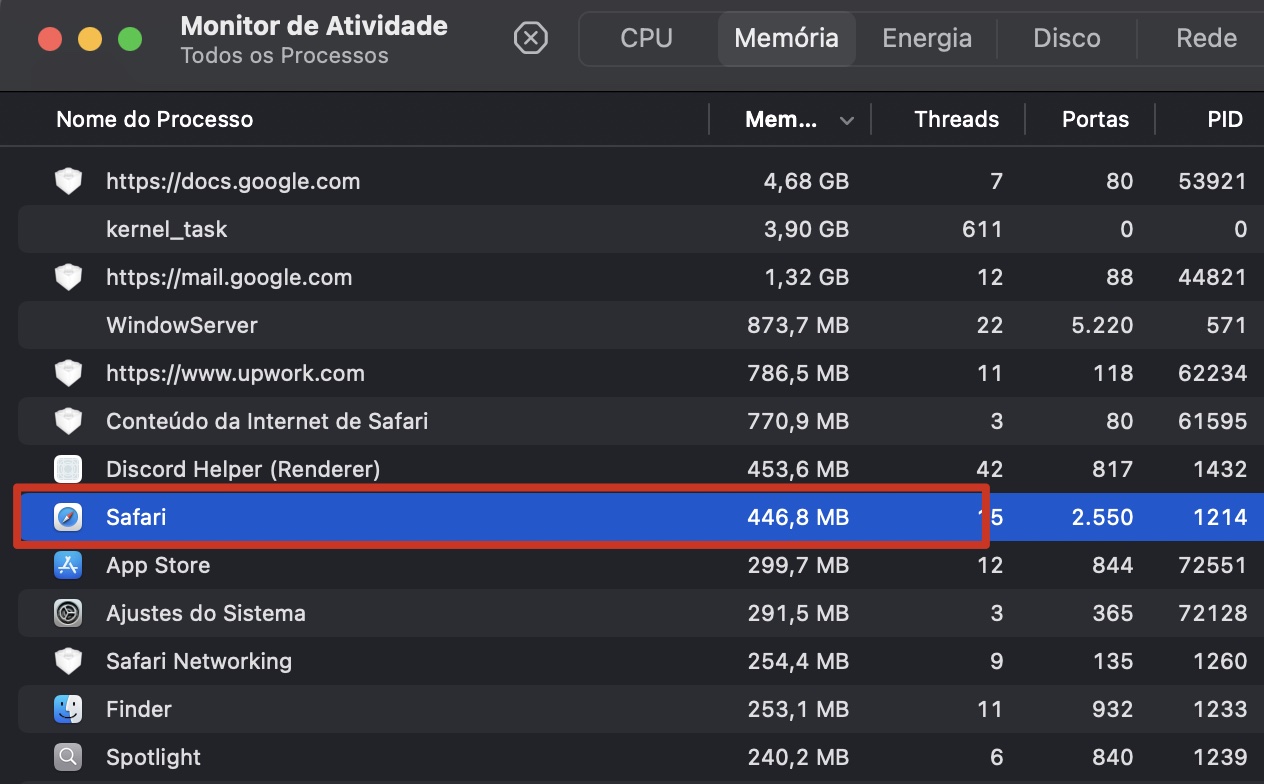Click the Safari compass icon in its row
The height and width of the screenshot is (784, 1264).
tap(67, 517)
